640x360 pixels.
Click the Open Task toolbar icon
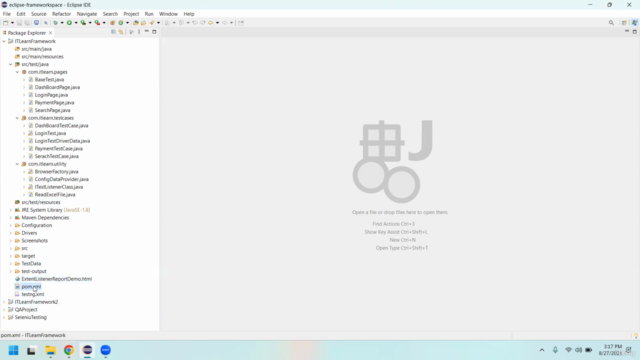click(143, 23)
